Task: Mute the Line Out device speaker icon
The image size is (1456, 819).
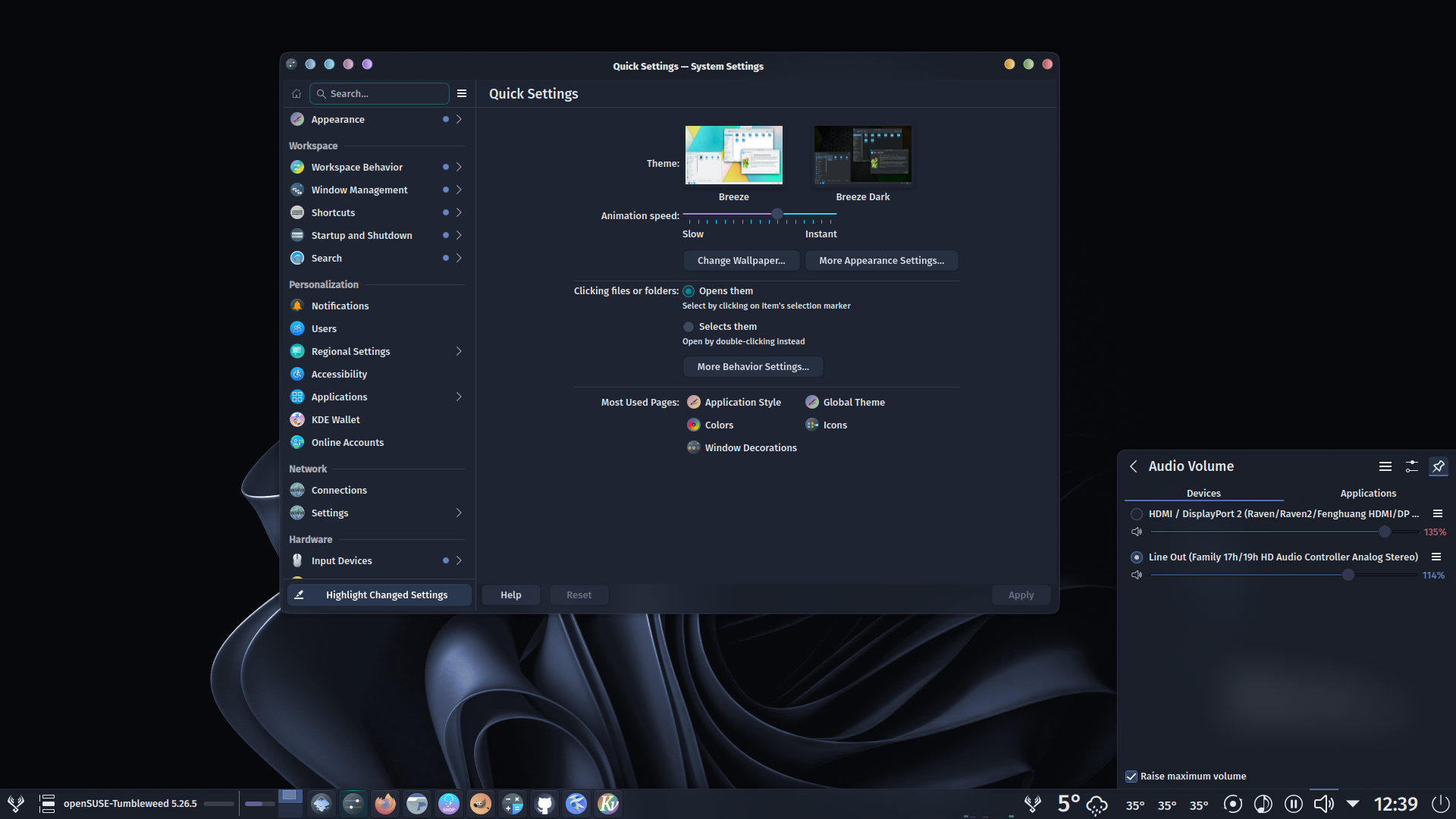Action: [1137, 575]
